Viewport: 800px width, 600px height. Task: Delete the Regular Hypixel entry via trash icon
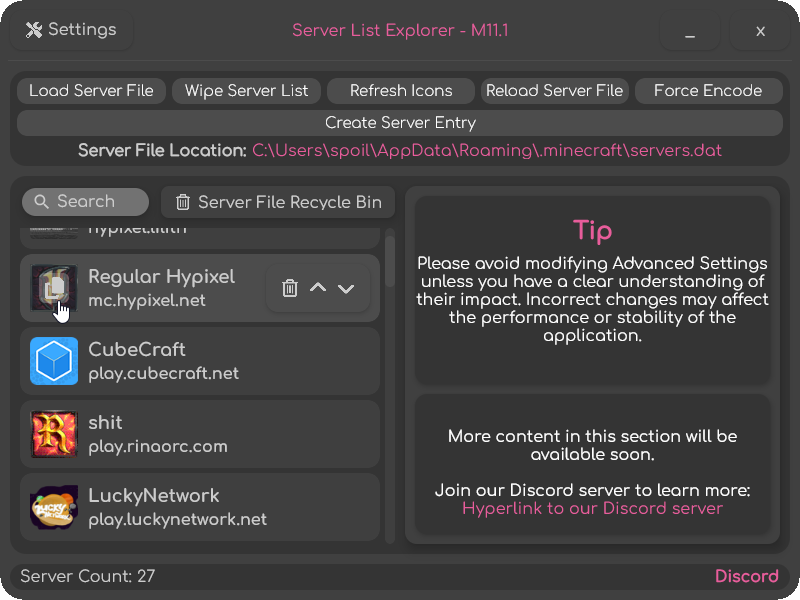coord(290,288)
